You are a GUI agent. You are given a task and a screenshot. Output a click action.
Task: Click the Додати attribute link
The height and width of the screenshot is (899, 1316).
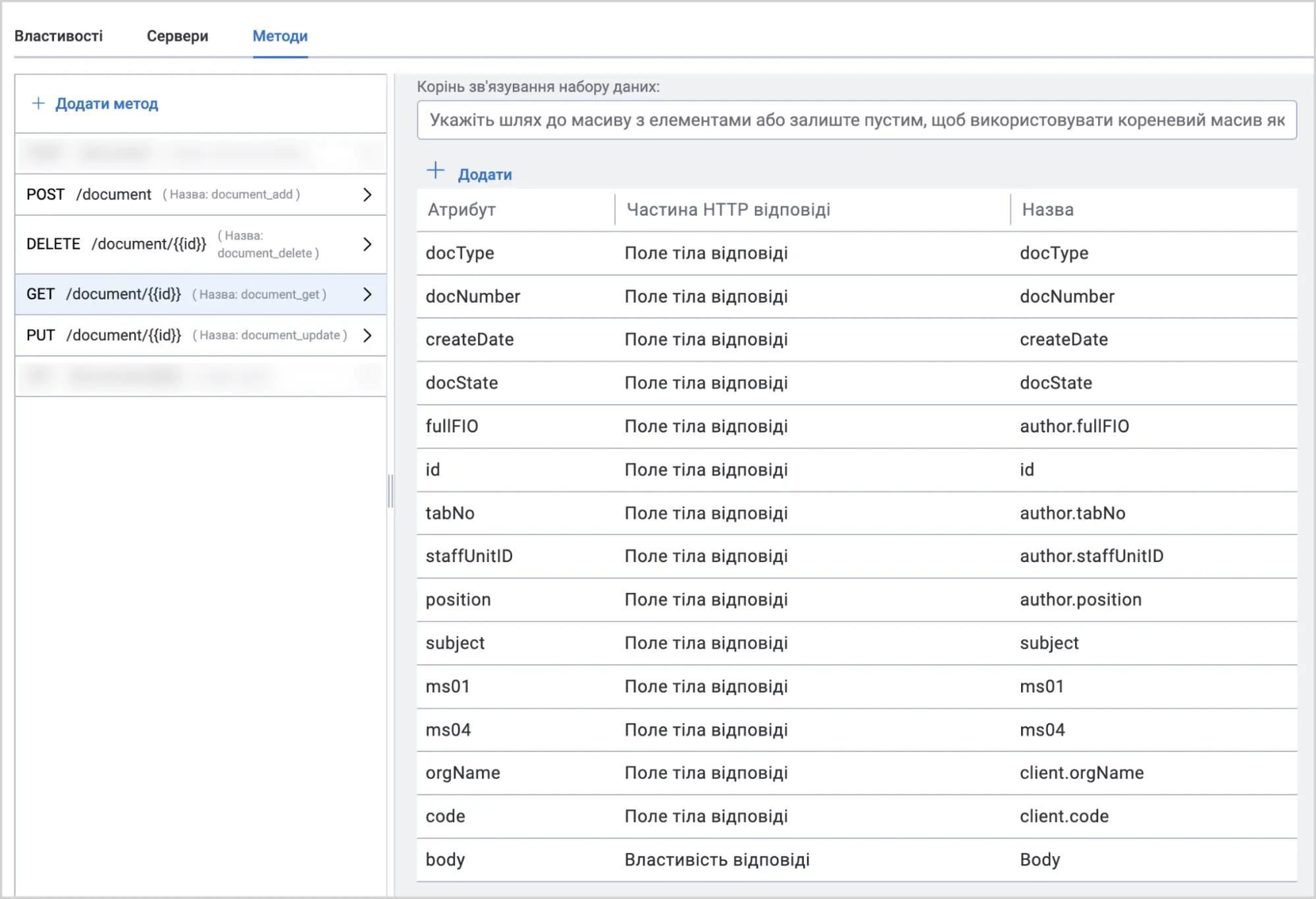[485, 174]
